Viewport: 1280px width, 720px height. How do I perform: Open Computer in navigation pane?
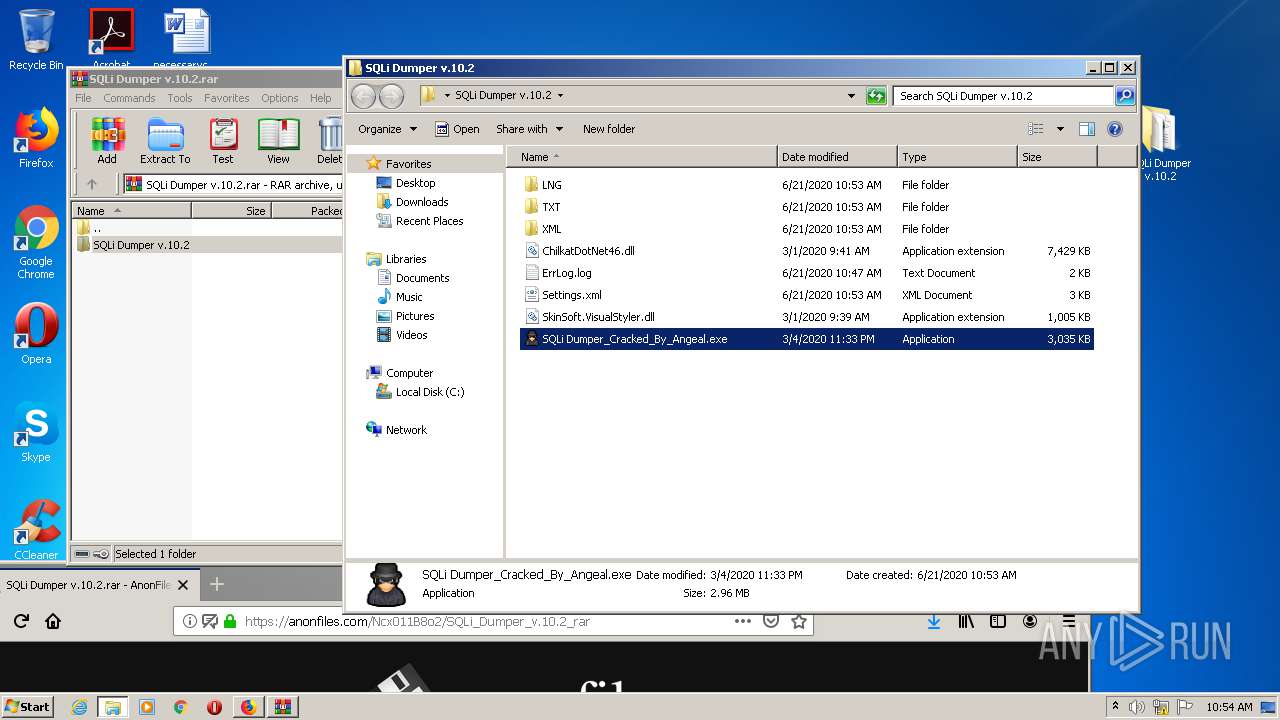pos(409,373)
